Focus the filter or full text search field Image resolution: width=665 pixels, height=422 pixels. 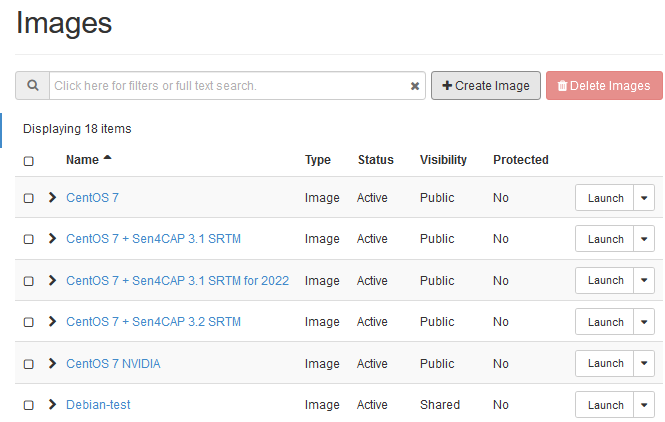pos(230,86)
